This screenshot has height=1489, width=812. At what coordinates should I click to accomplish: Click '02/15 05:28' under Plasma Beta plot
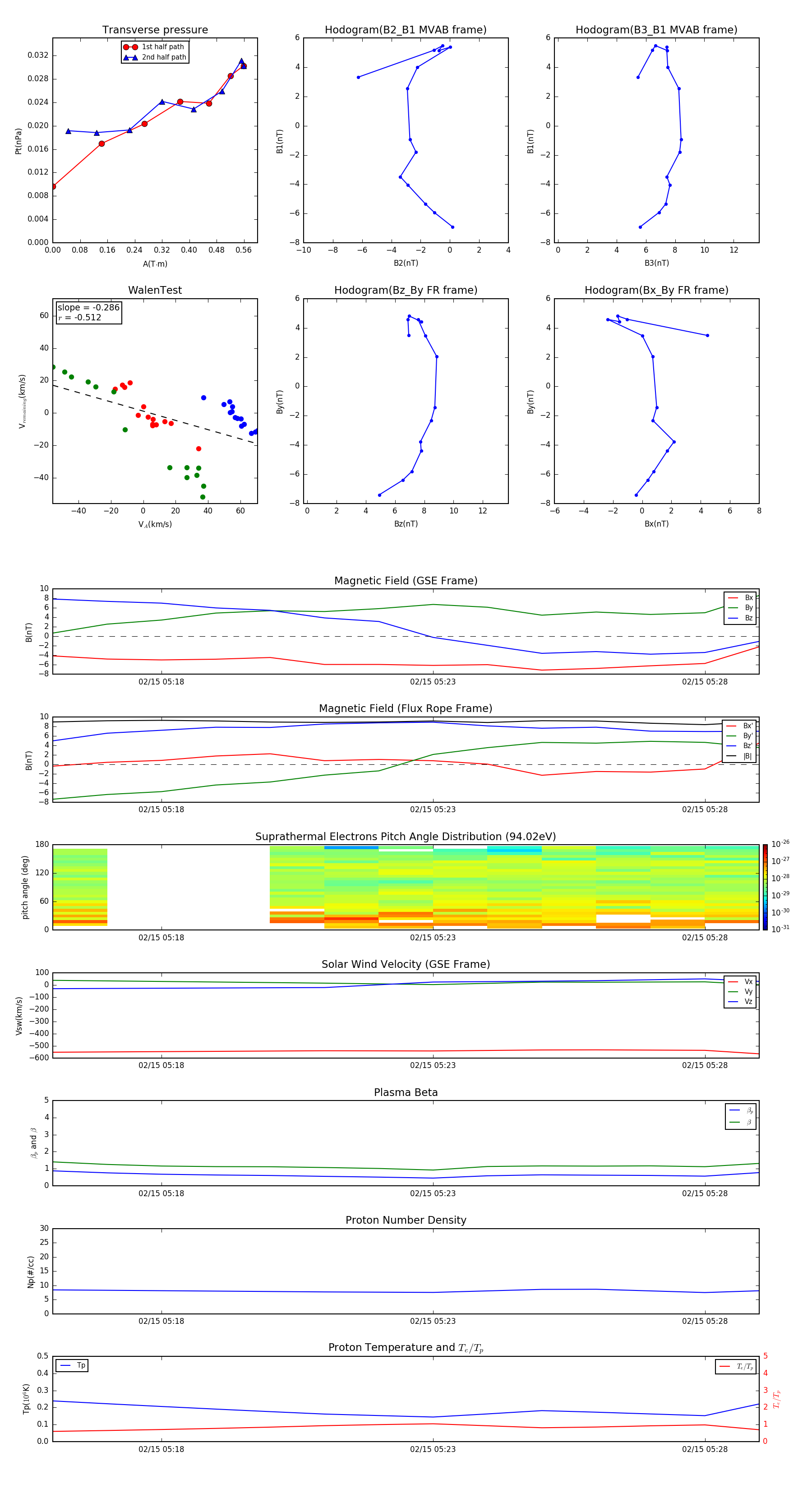pos(705,1193)
